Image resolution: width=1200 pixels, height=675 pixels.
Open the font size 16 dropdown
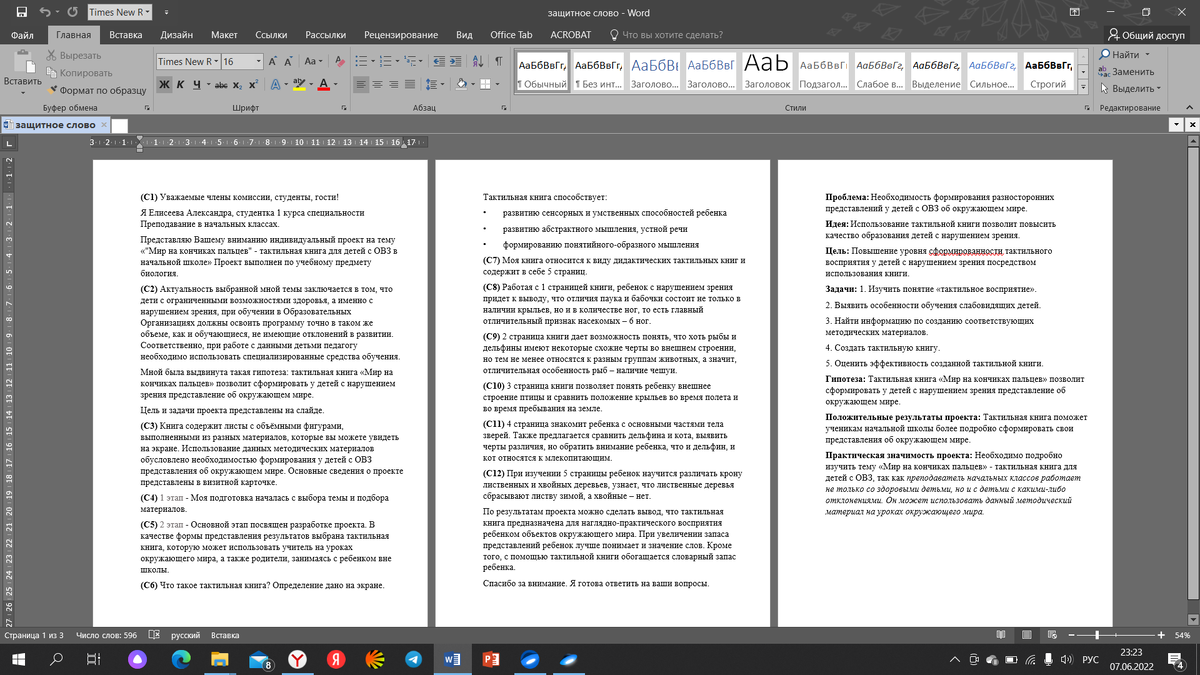tap(257, 61)
